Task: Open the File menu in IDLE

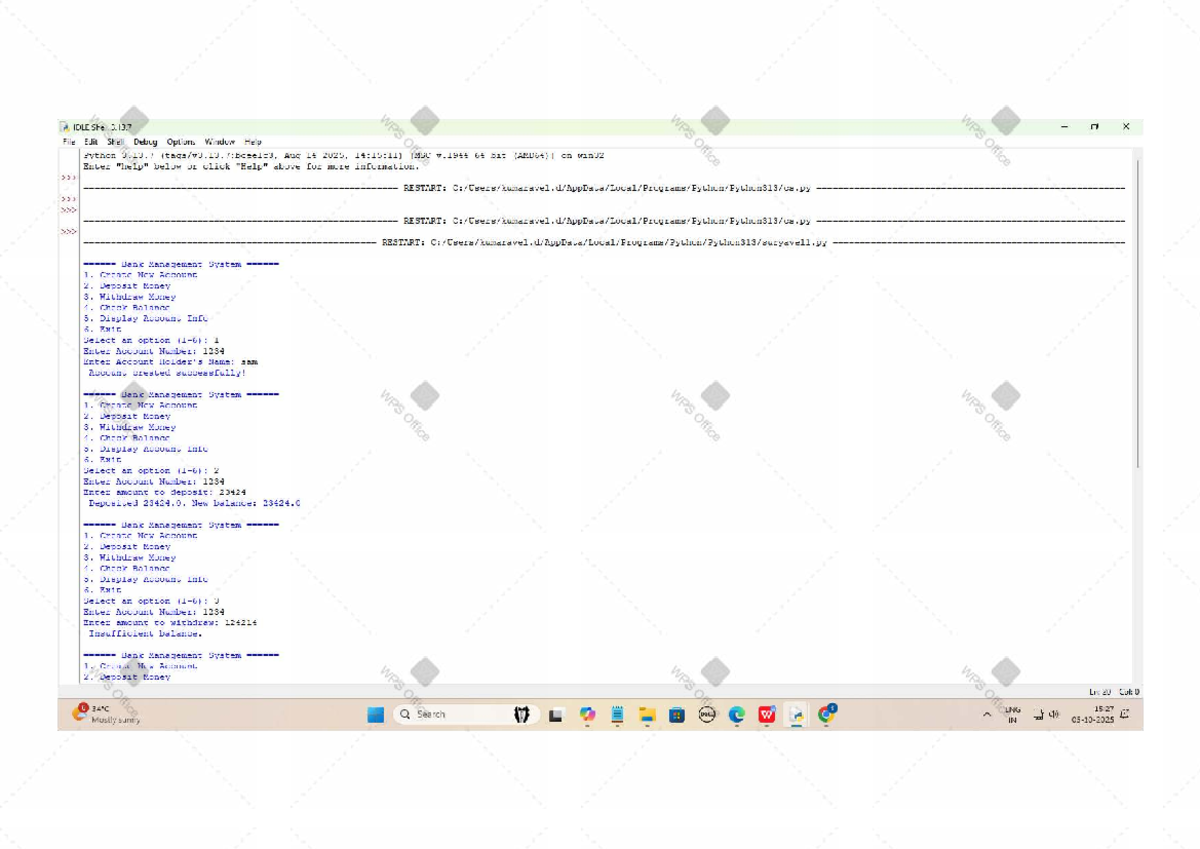Action: point(69,142)
